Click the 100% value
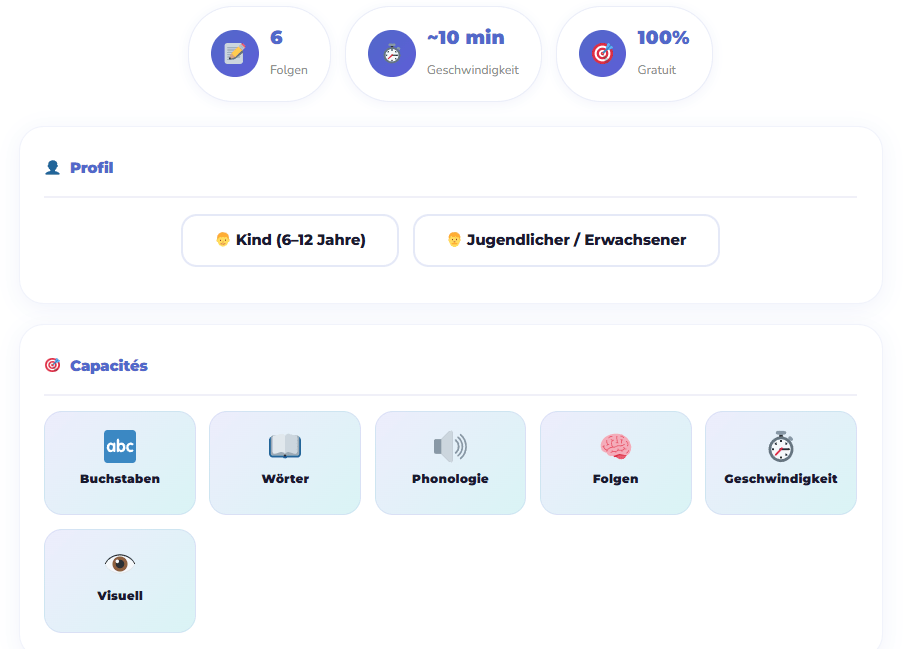This screenshot has height=649, width=907. 663,38
